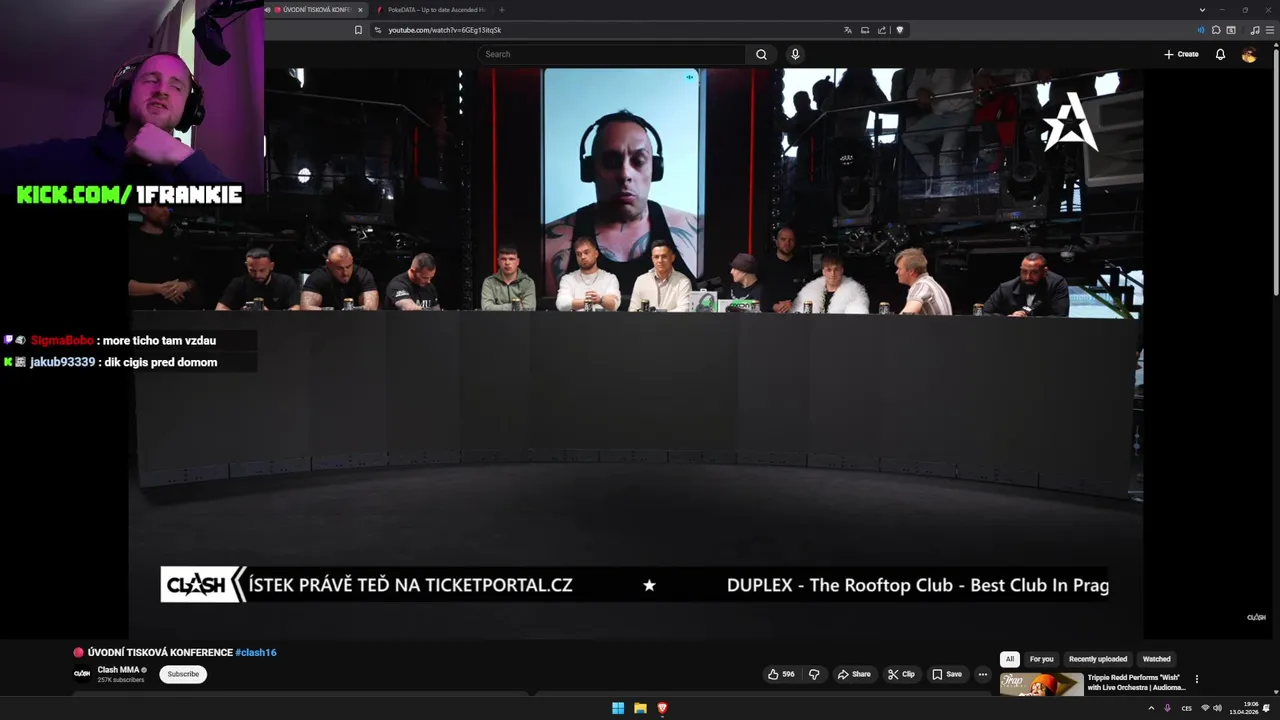Screen dimensions: 1280x720
Task: Focus the YouTube Search field
Action: click(612, 54)
